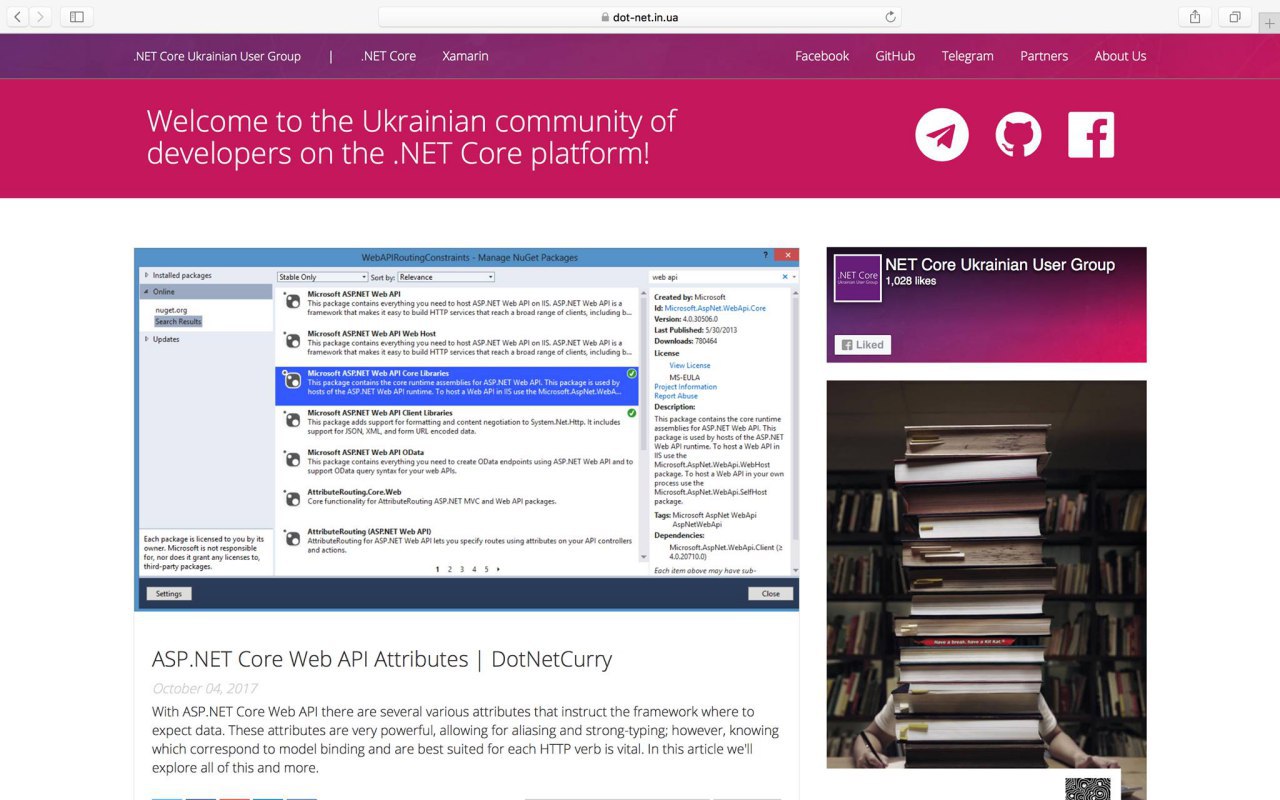
Task: Open the large Telegram icon in the banner
Action: (x=942, y=135)
